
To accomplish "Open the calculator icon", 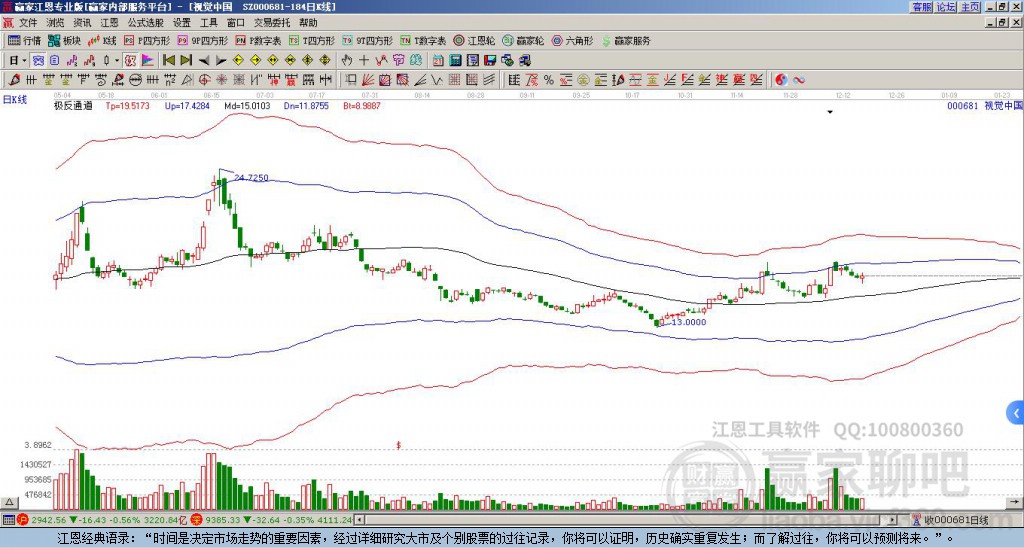I will click(456, 61).
